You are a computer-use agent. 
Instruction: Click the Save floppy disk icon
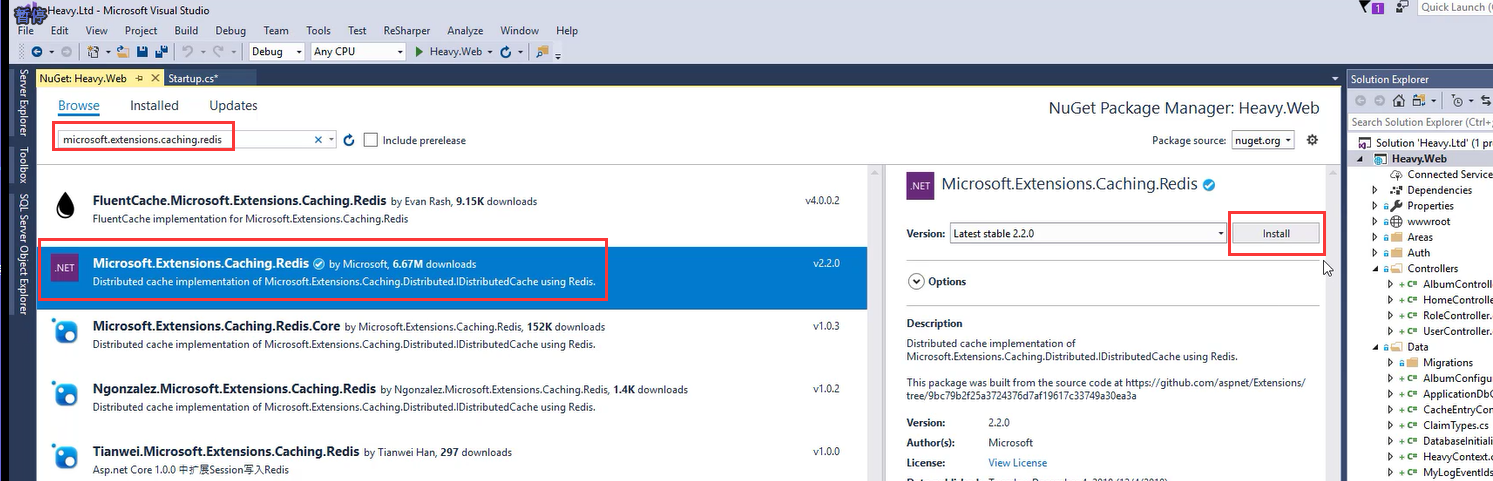(x=142, y=52)
